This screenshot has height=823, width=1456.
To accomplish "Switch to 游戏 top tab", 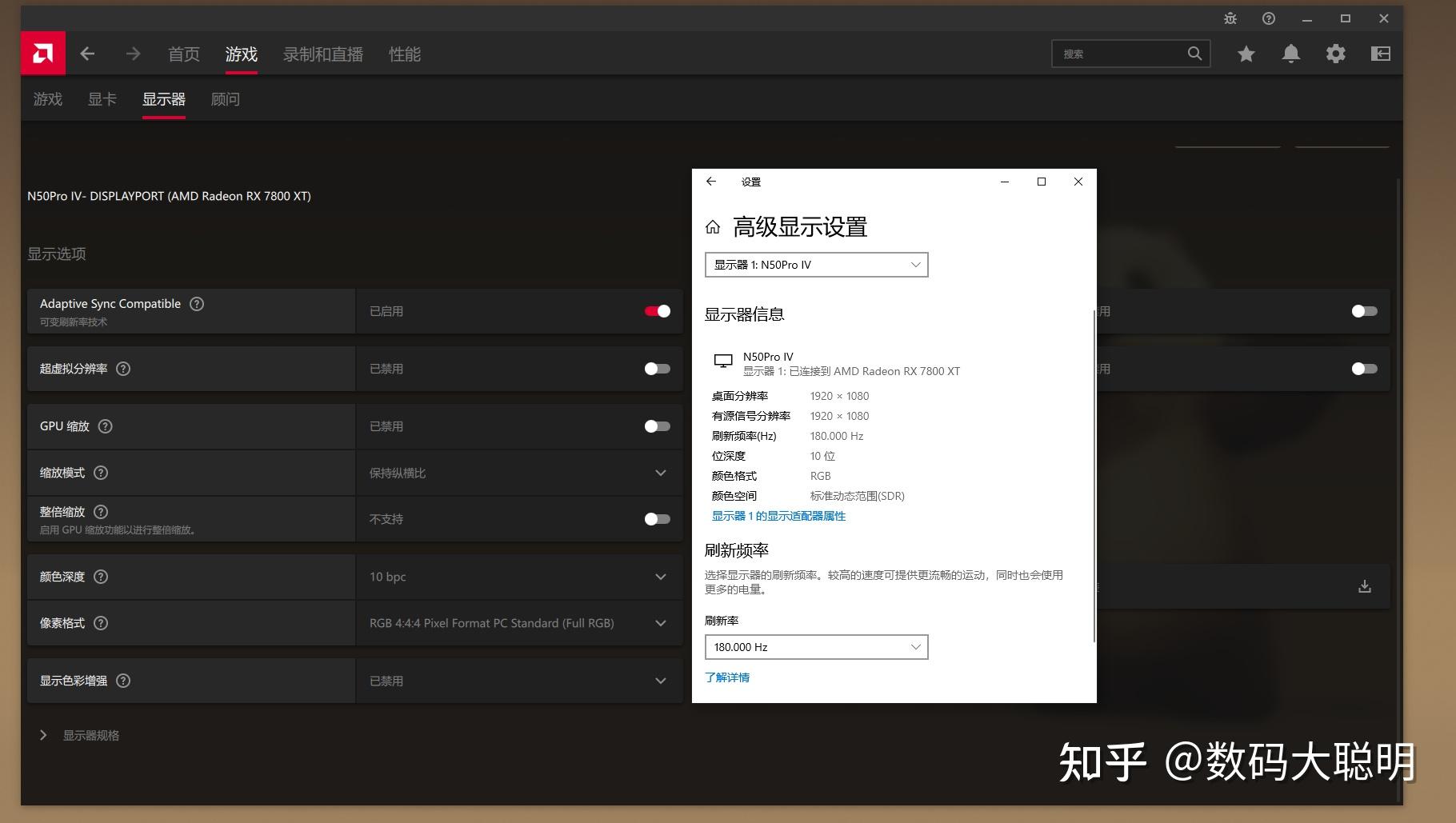I will click(242, 54).
